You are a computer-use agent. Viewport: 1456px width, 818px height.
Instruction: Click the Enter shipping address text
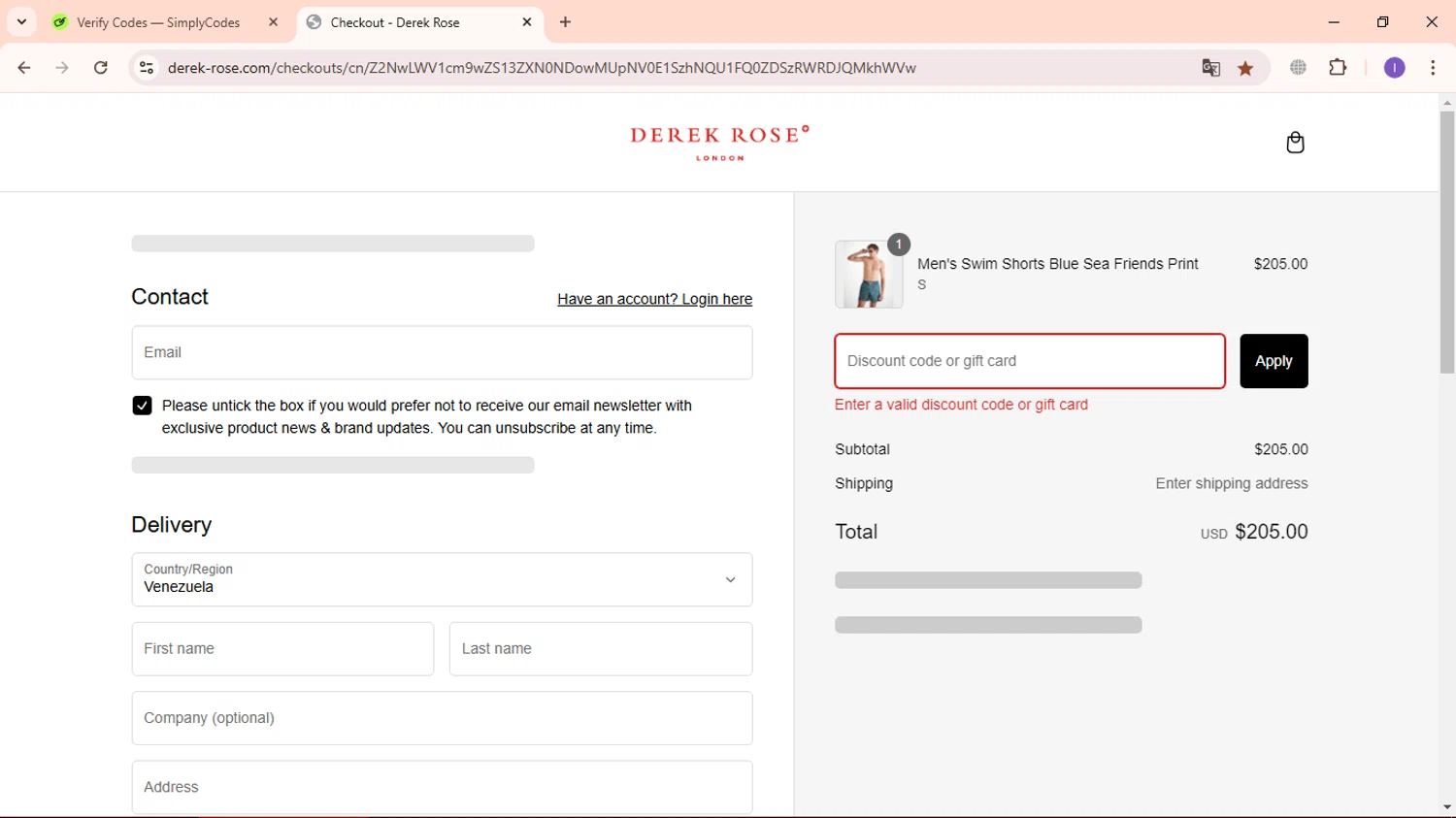[x=1232, y=483]
